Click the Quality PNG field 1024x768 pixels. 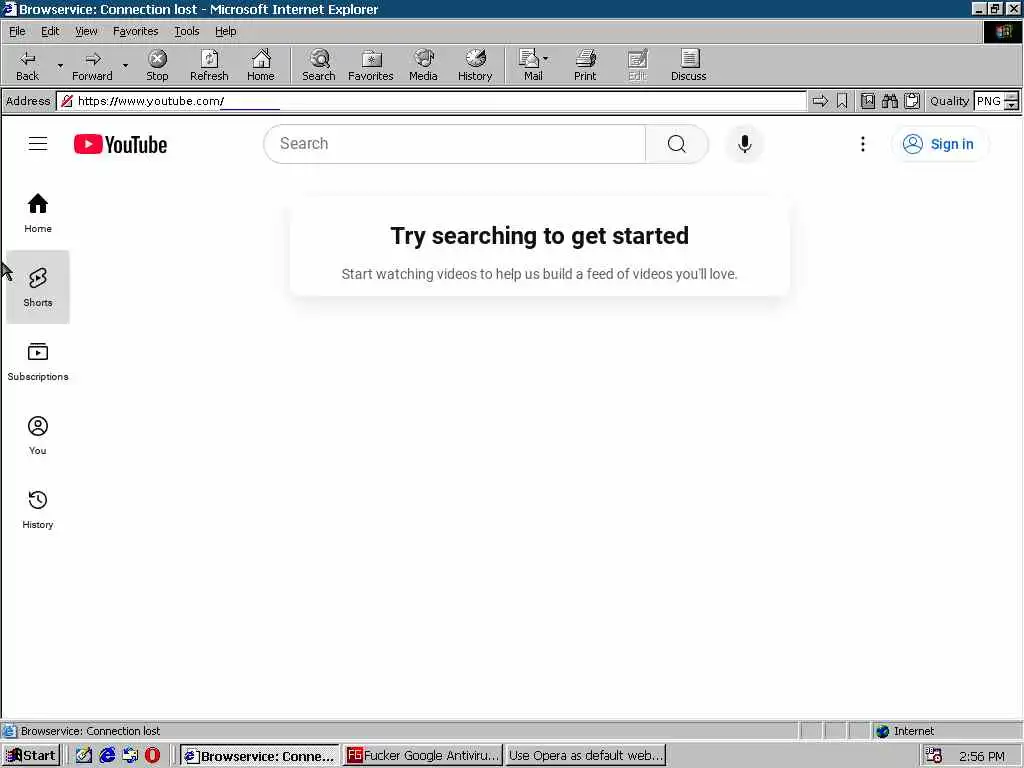pyautogui.click(x=989, y=101)
